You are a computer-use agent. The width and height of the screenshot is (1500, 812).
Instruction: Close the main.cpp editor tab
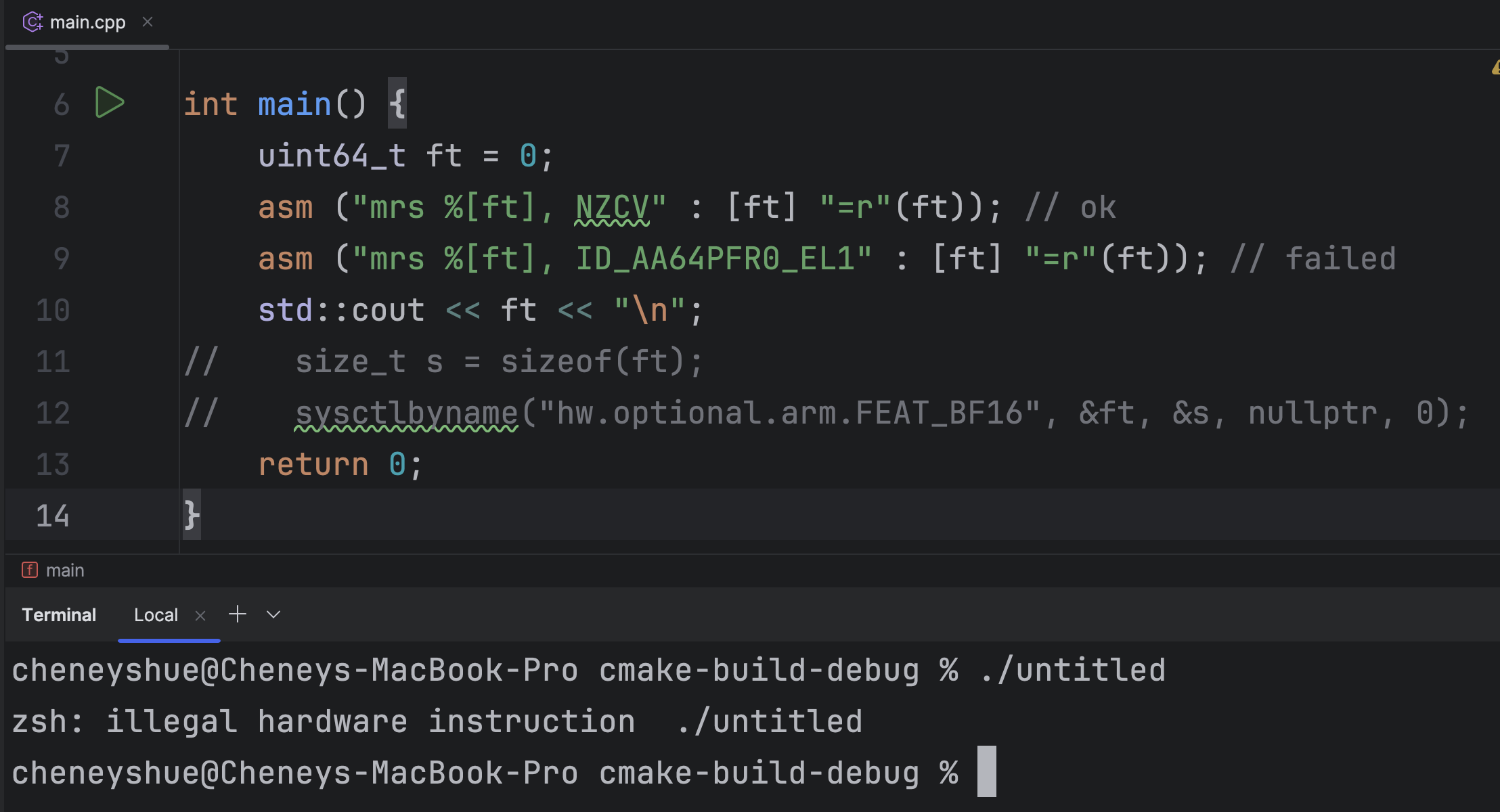point(148,22)
